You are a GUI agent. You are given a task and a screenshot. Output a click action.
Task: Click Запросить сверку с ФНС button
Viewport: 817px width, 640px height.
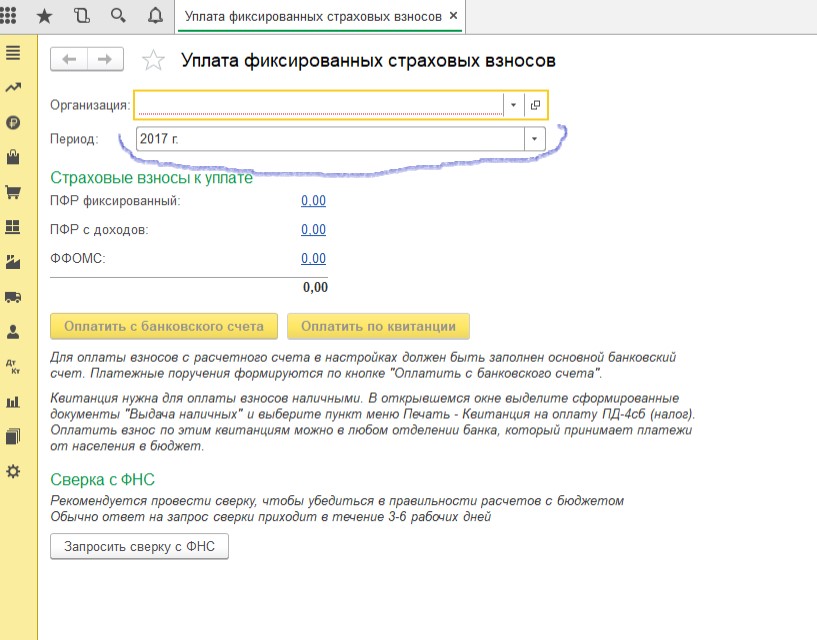(139, 546)
